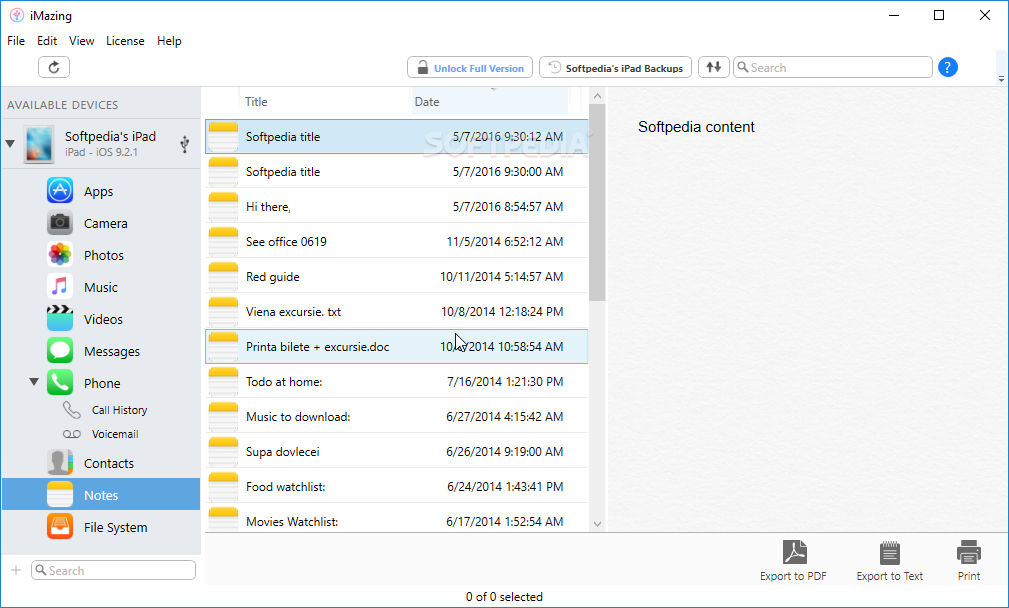Viewport: 1009px width, 608px height.
Task: Open the Edit menu
Action: (47, 41)
